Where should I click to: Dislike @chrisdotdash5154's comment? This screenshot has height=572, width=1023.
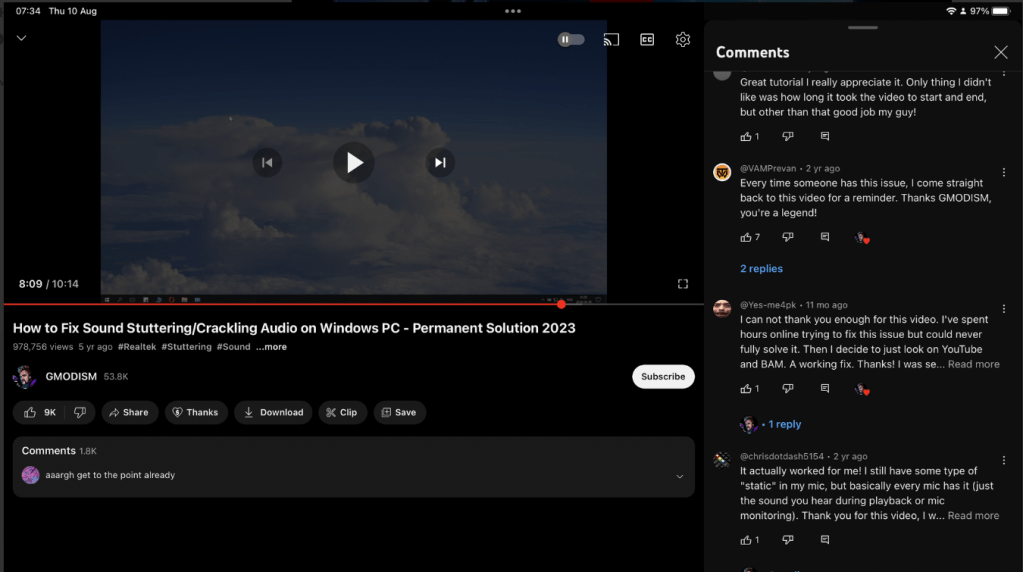coord(787,539)
